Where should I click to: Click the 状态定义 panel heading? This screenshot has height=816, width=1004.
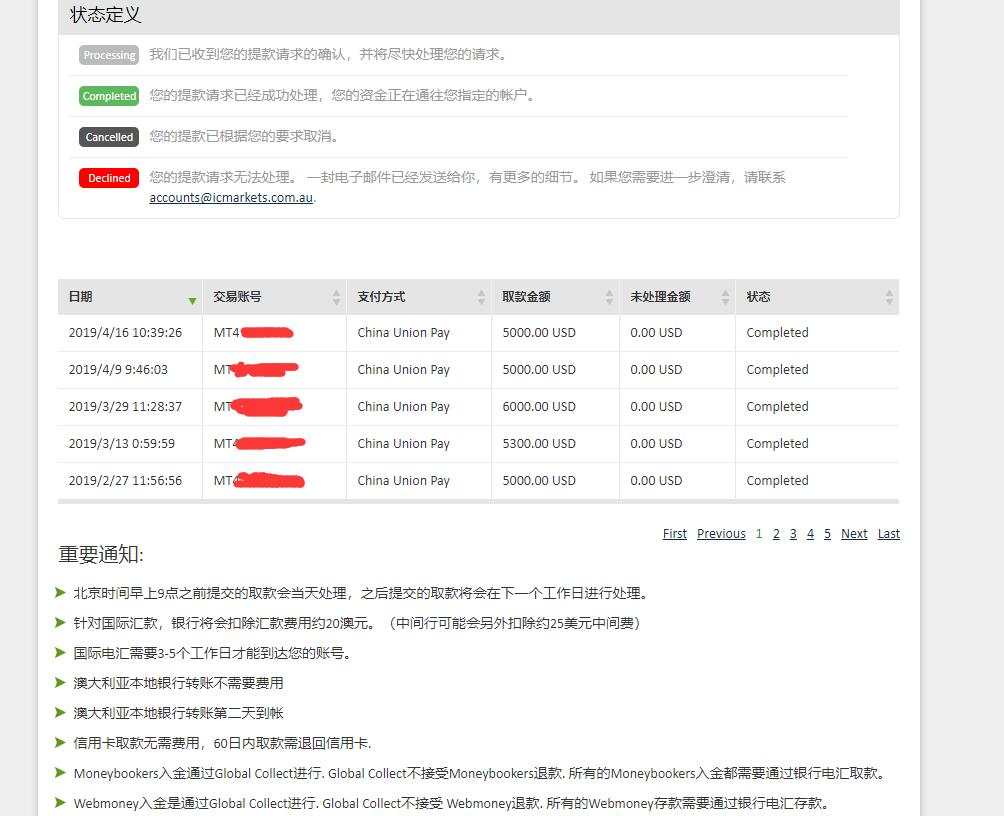coord(106,15)
